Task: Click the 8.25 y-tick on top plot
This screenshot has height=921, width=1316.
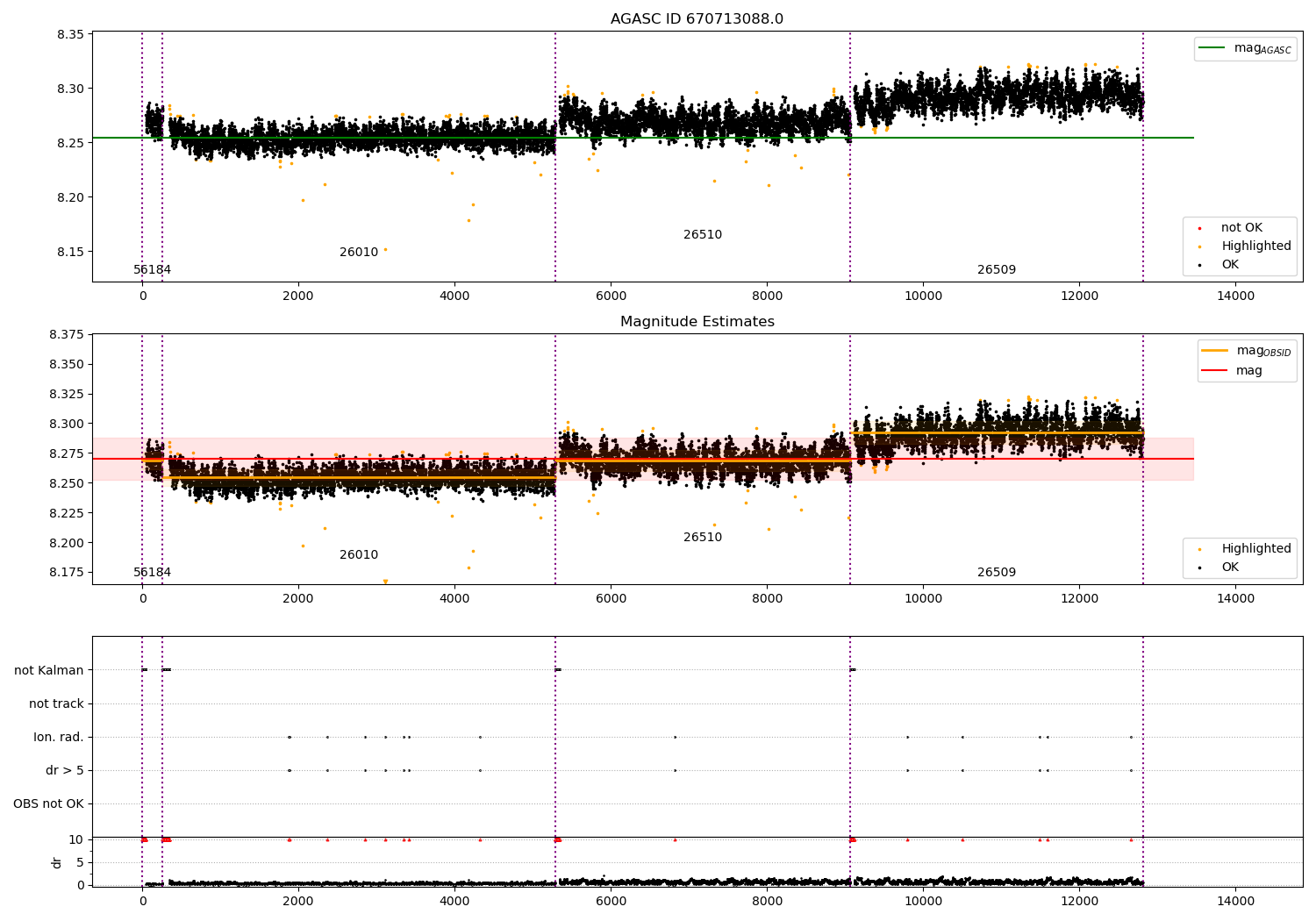Action: click(x=71, y=144)
